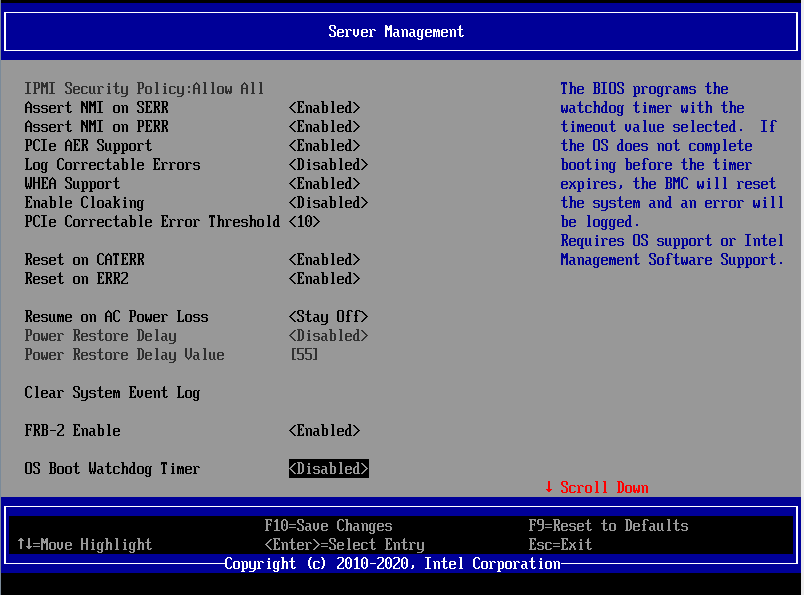This screenshot has width=804, height=595.
Task: Click the Move Highlight arrows hint
Action: tap(85, 545)
